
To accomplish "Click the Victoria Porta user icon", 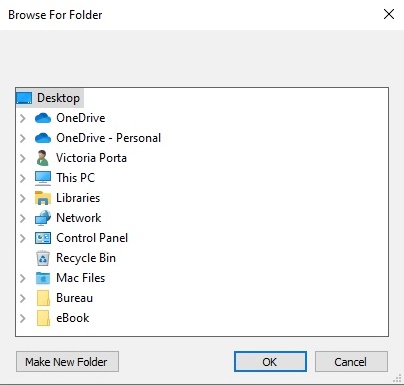I will tap(42, 158).
